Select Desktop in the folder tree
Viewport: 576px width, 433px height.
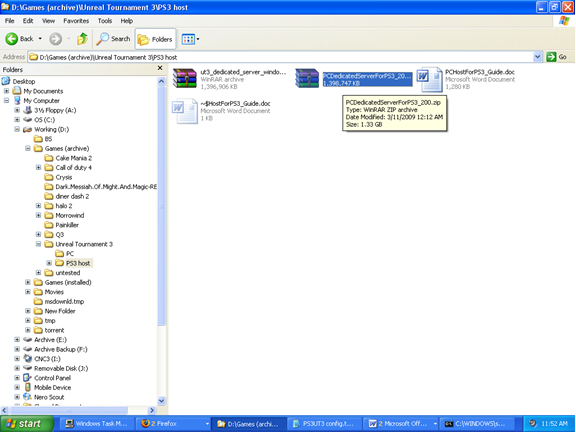click(x=24, y=82)
